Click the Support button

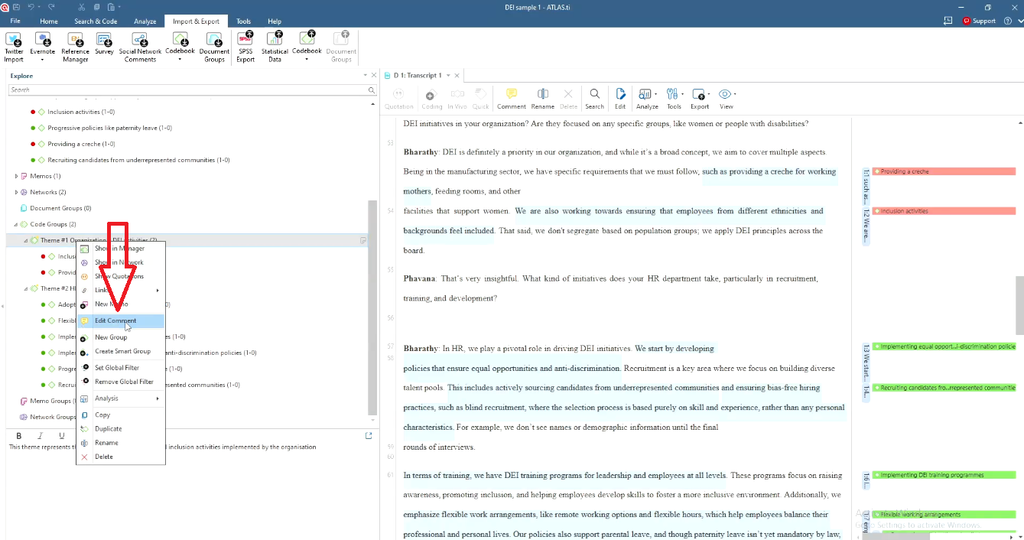tap(979, 21)
